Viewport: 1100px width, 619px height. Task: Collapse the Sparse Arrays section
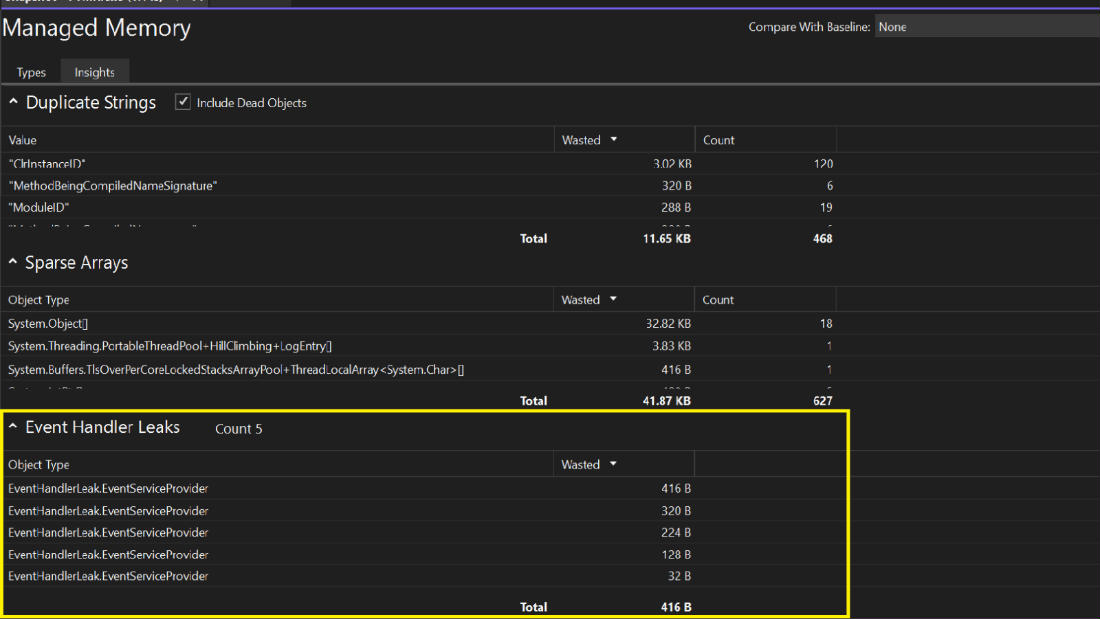[x=13, y=262]
